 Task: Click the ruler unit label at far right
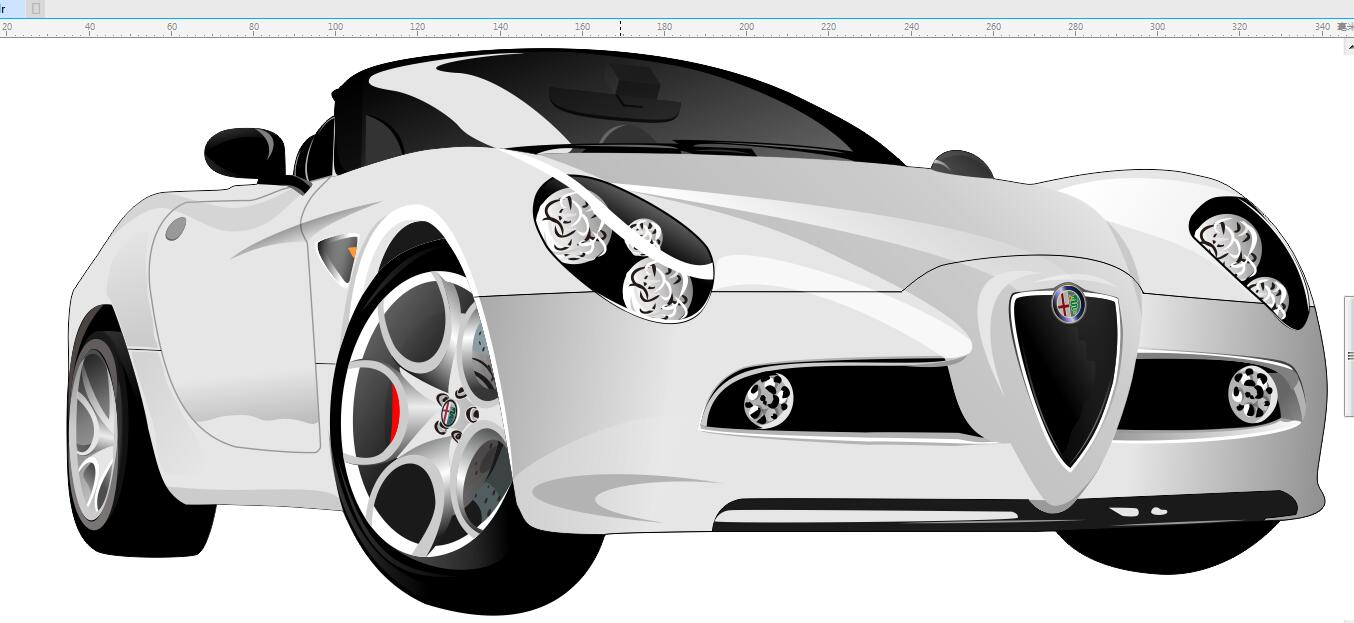pos(1345,27)
